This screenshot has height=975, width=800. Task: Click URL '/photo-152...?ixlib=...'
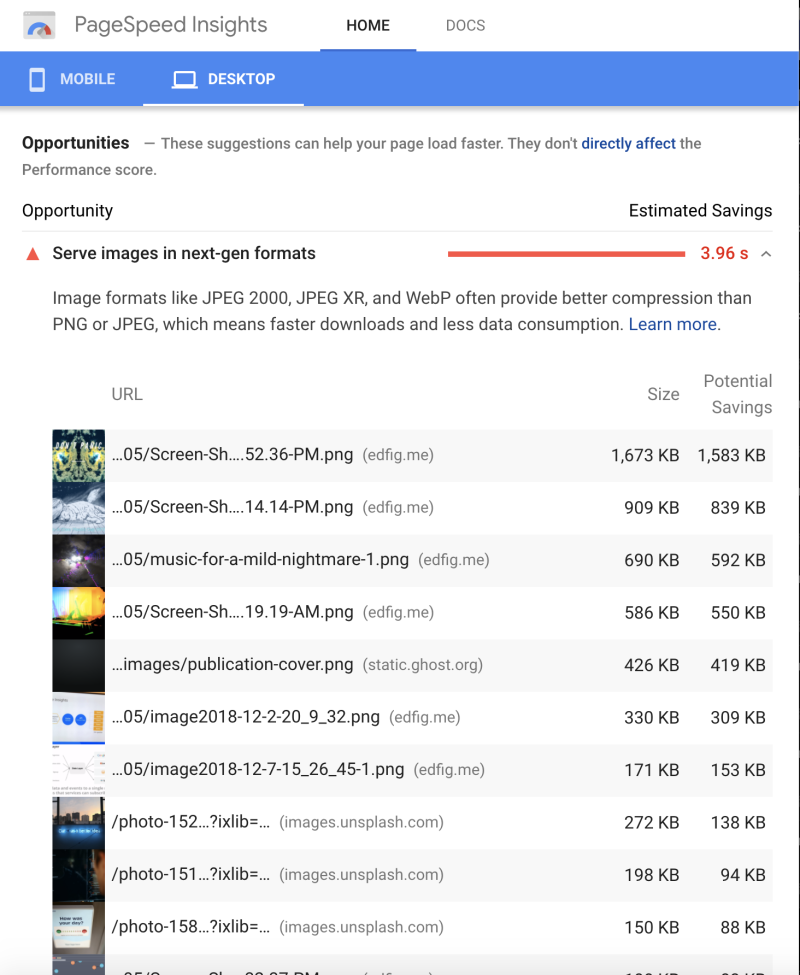click(191, 822)
